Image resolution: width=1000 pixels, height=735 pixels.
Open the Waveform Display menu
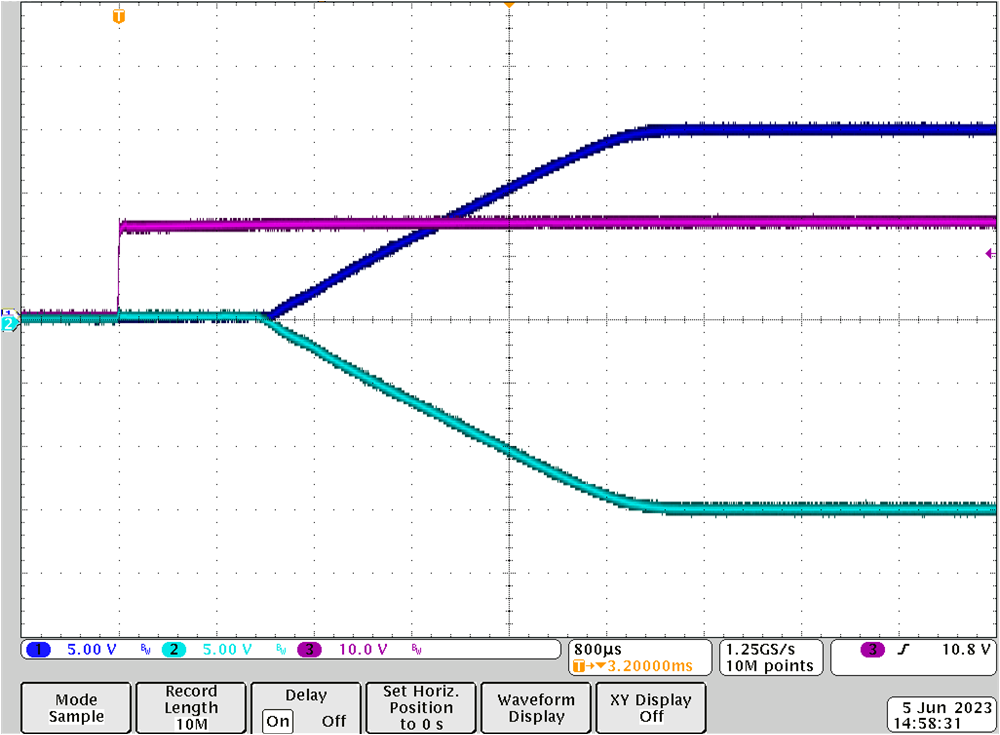536,708
